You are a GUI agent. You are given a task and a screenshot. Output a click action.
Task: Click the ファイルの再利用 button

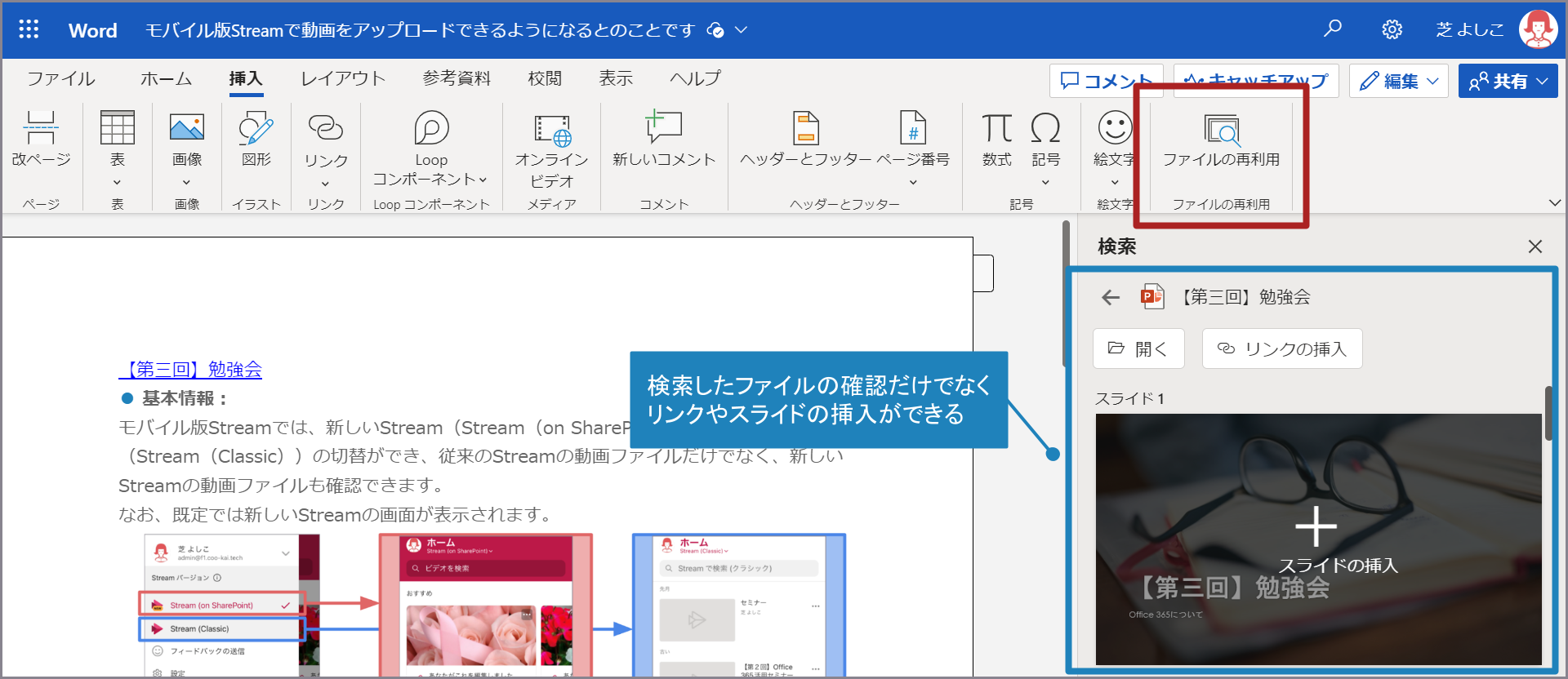click(x=1221, y=140)
